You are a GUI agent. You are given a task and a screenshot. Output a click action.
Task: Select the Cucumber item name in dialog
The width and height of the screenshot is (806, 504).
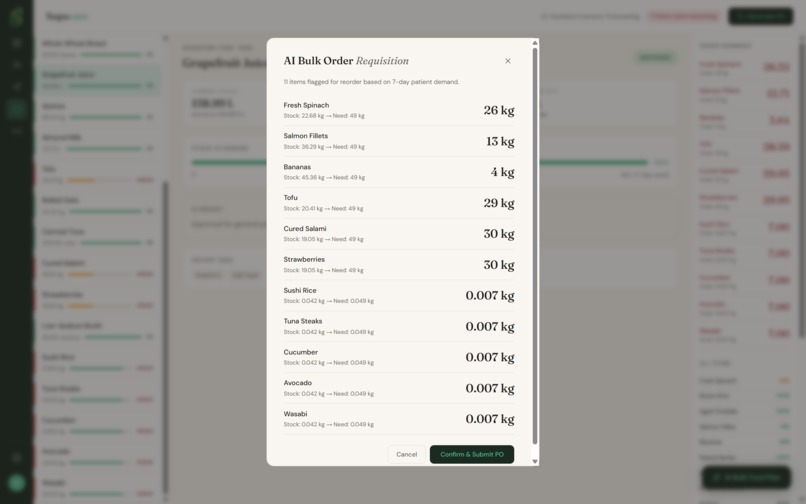pos(301,352)
